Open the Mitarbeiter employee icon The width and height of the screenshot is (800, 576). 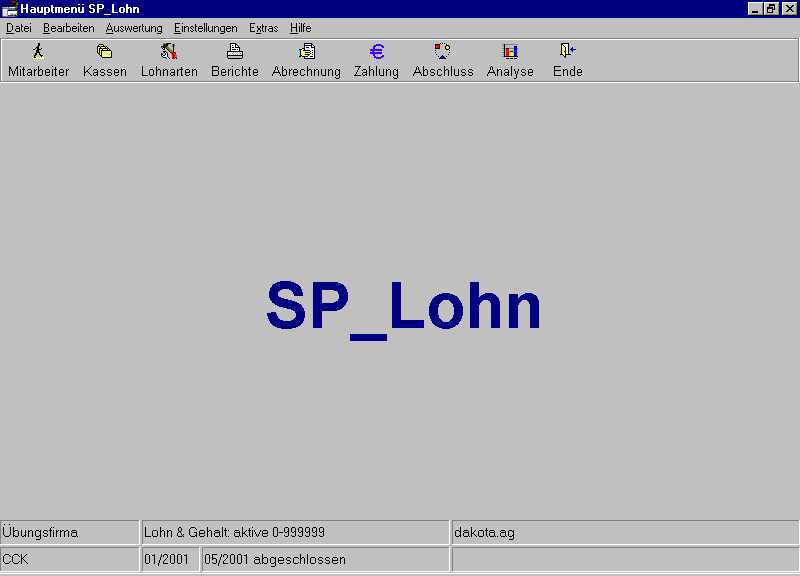(x=38, y=52)
